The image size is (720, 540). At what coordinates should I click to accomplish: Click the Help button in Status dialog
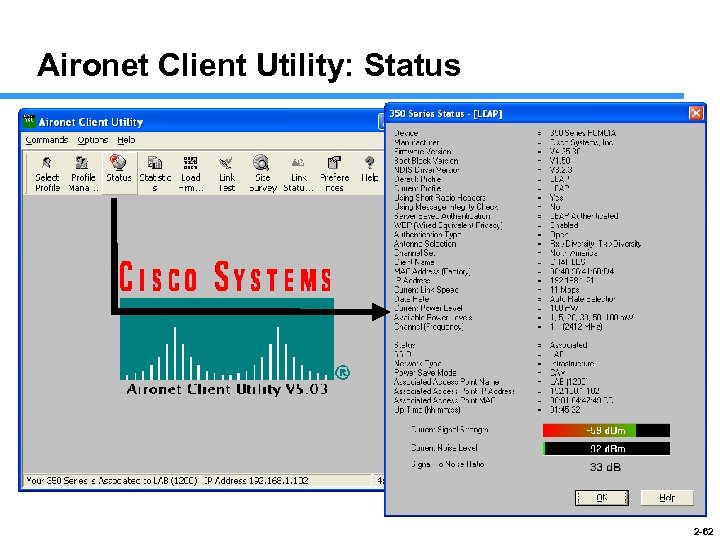pos(667,497)
